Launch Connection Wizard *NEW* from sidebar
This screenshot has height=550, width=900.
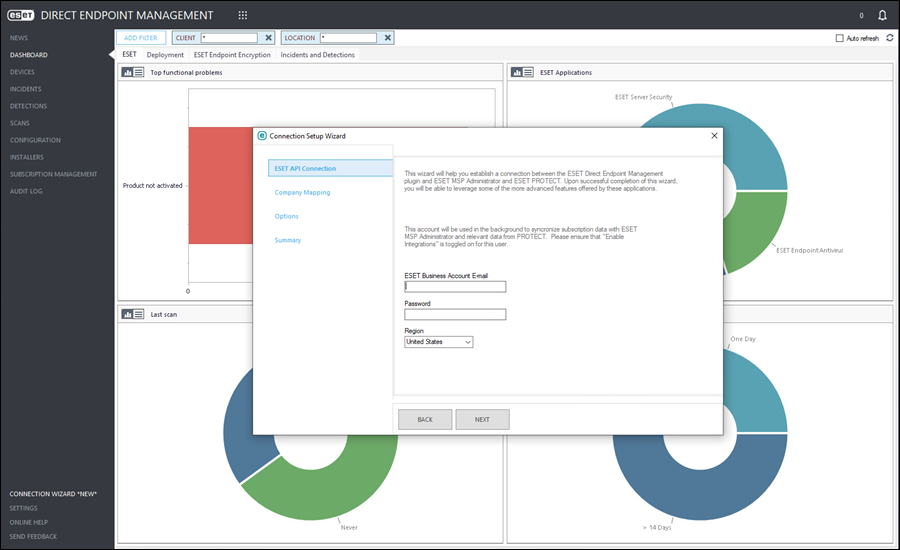(x=53, y=494)
